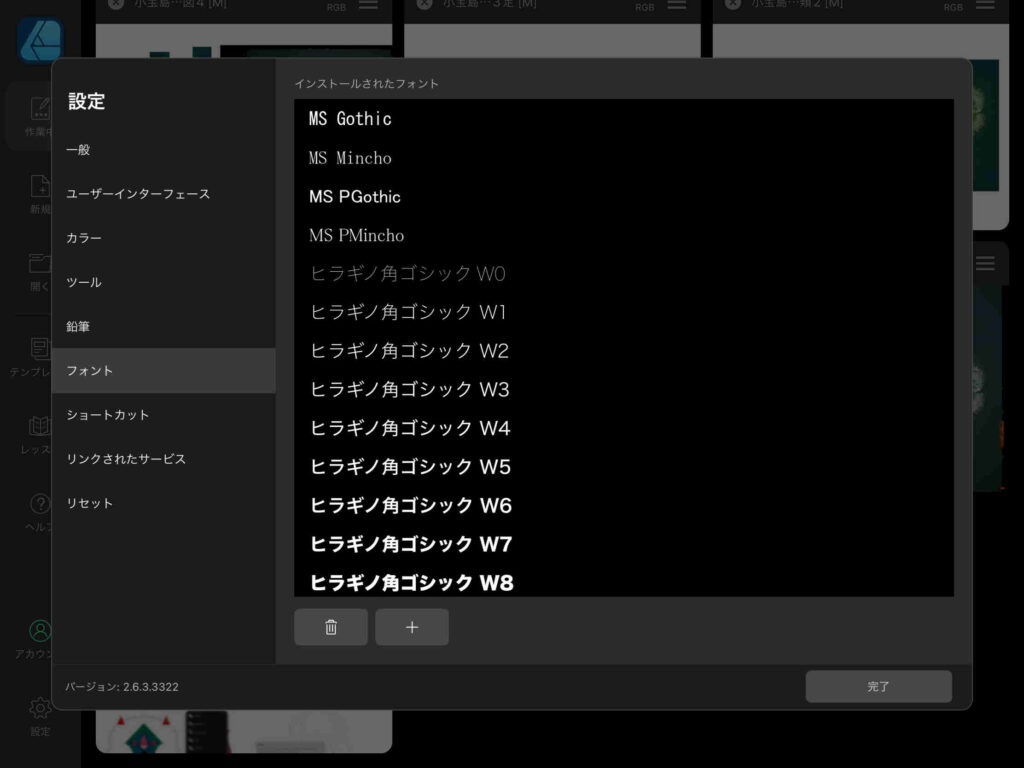Select MS PGothic font in list
Viewport: 1024px width, 768px height.
624,197
